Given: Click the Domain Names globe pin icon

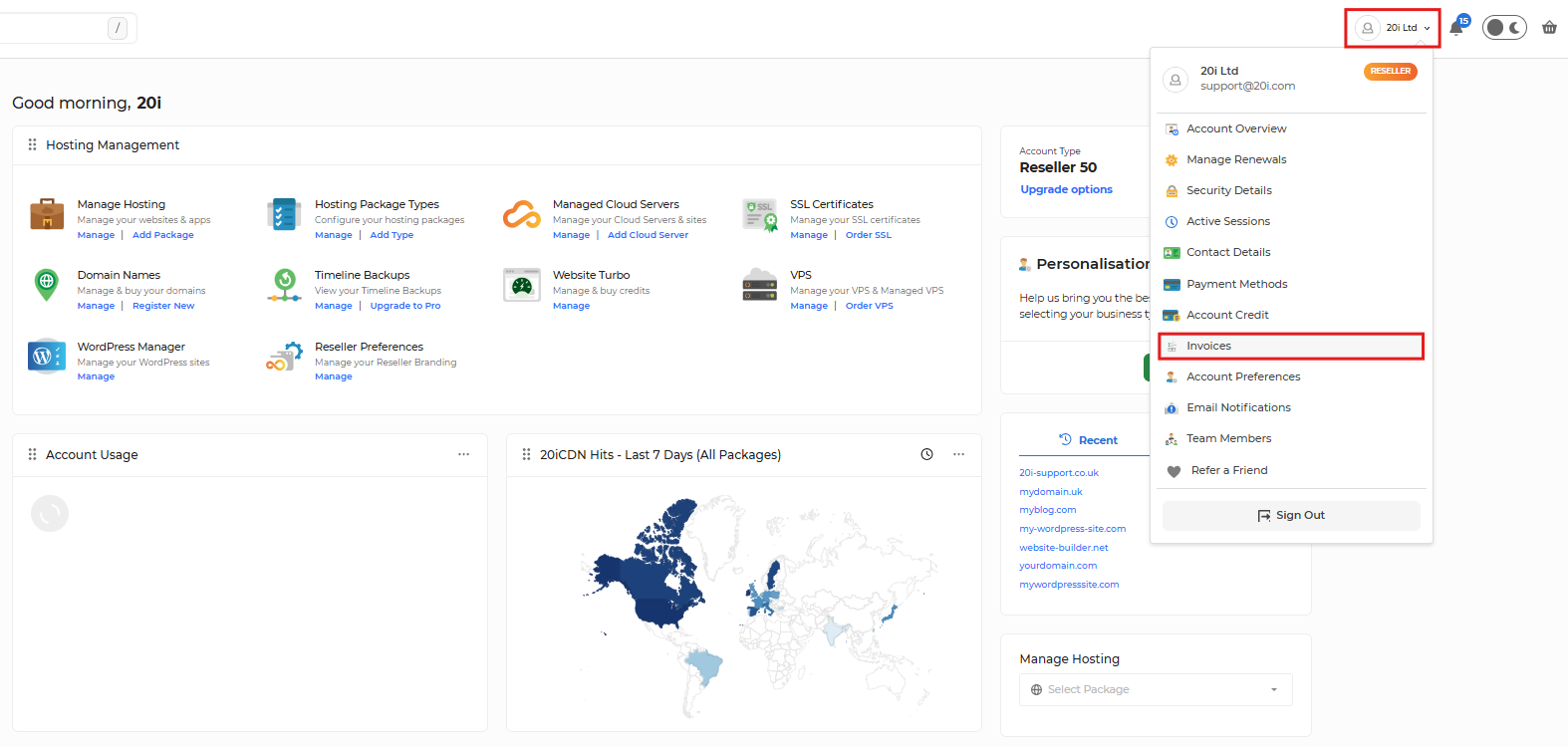Looking at the screenshot, I should click(x=46, y=285).
